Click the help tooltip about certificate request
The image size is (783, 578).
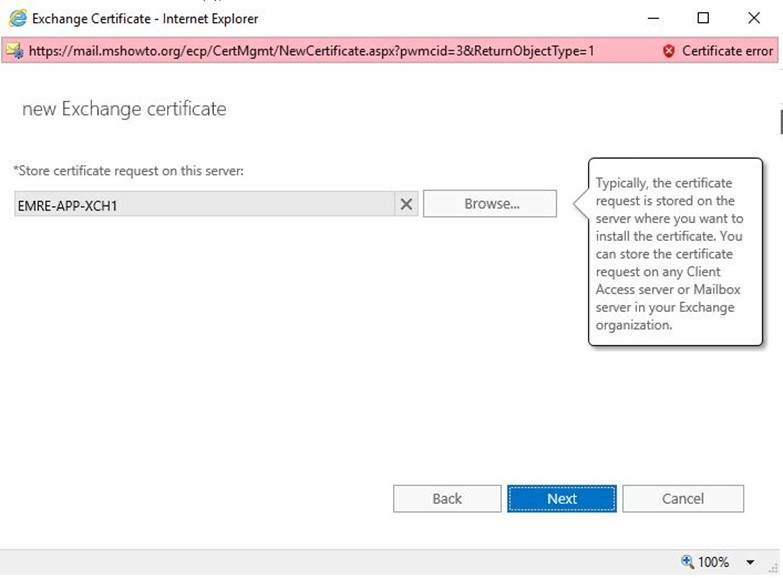coord(675,252)
